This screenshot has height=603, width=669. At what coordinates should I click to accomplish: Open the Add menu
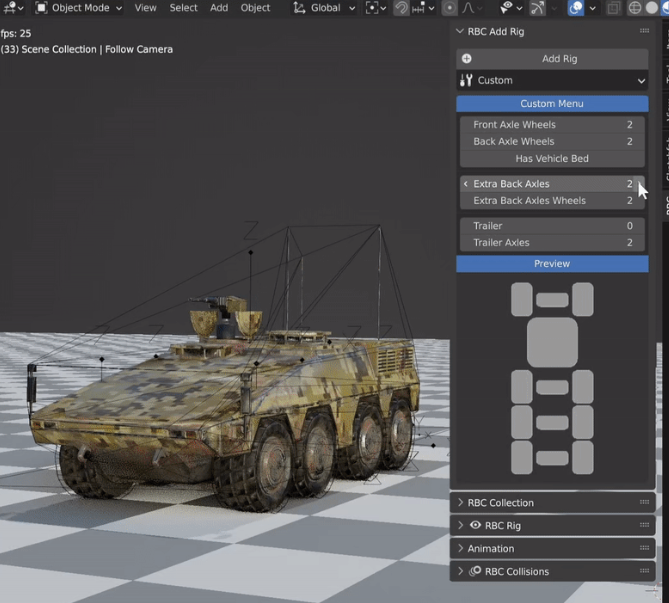219,8
